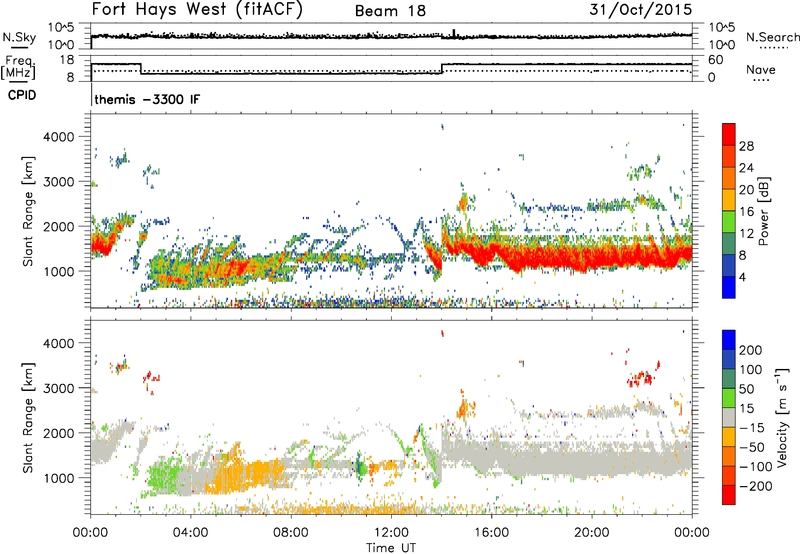Click the frequency step change near 14:00 UT
The image size is (800, 554).
pyautogui.click(x=442, y=68)
